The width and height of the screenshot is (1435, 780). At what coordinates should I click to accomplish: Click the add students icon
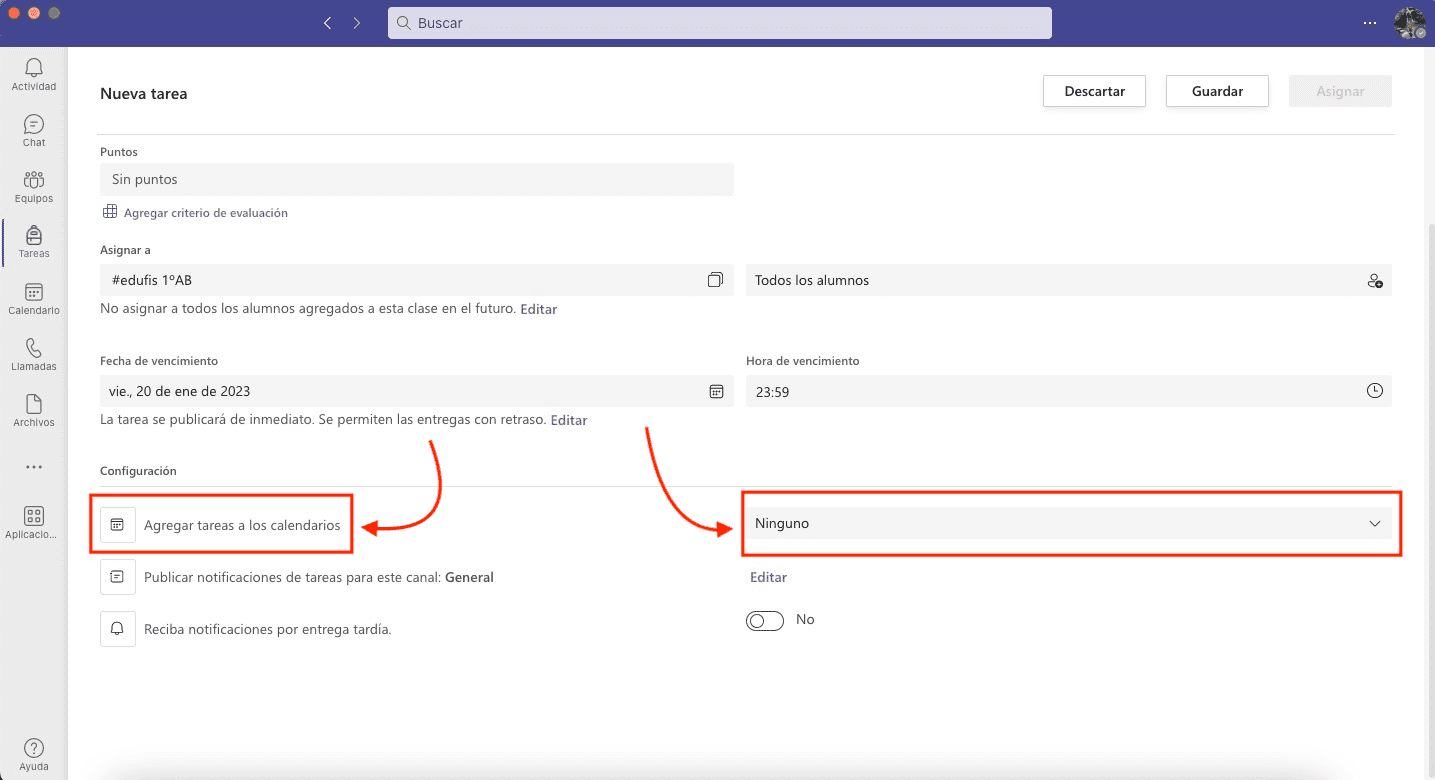pos(1375,281)
